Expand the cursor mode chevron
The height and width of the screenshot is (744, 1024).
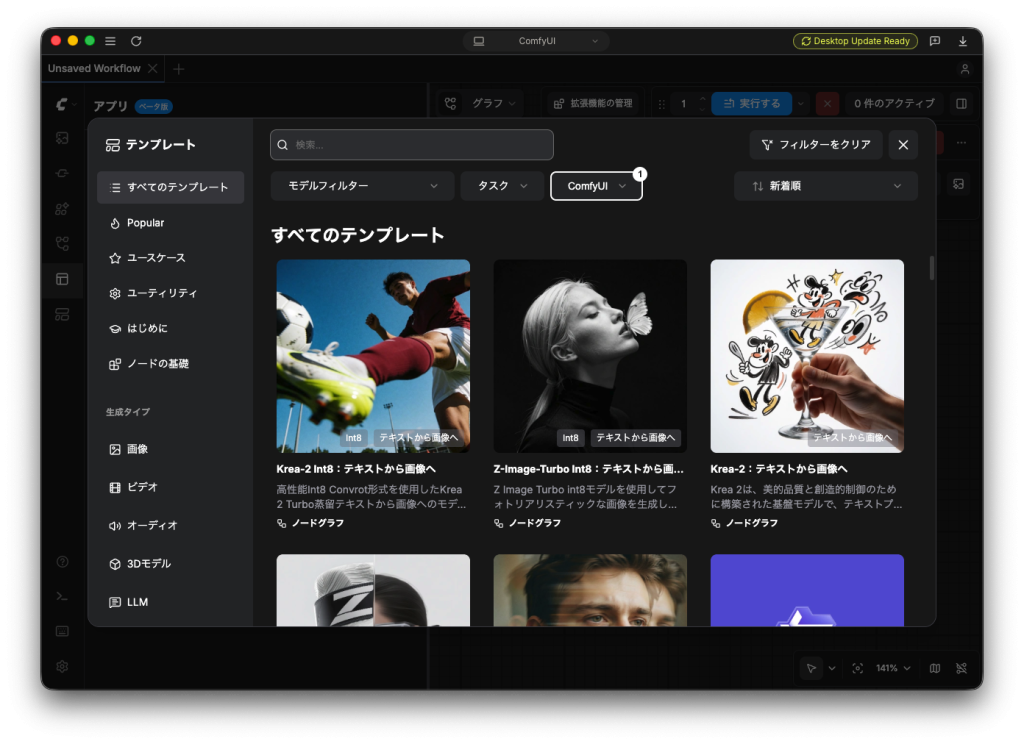832,668
